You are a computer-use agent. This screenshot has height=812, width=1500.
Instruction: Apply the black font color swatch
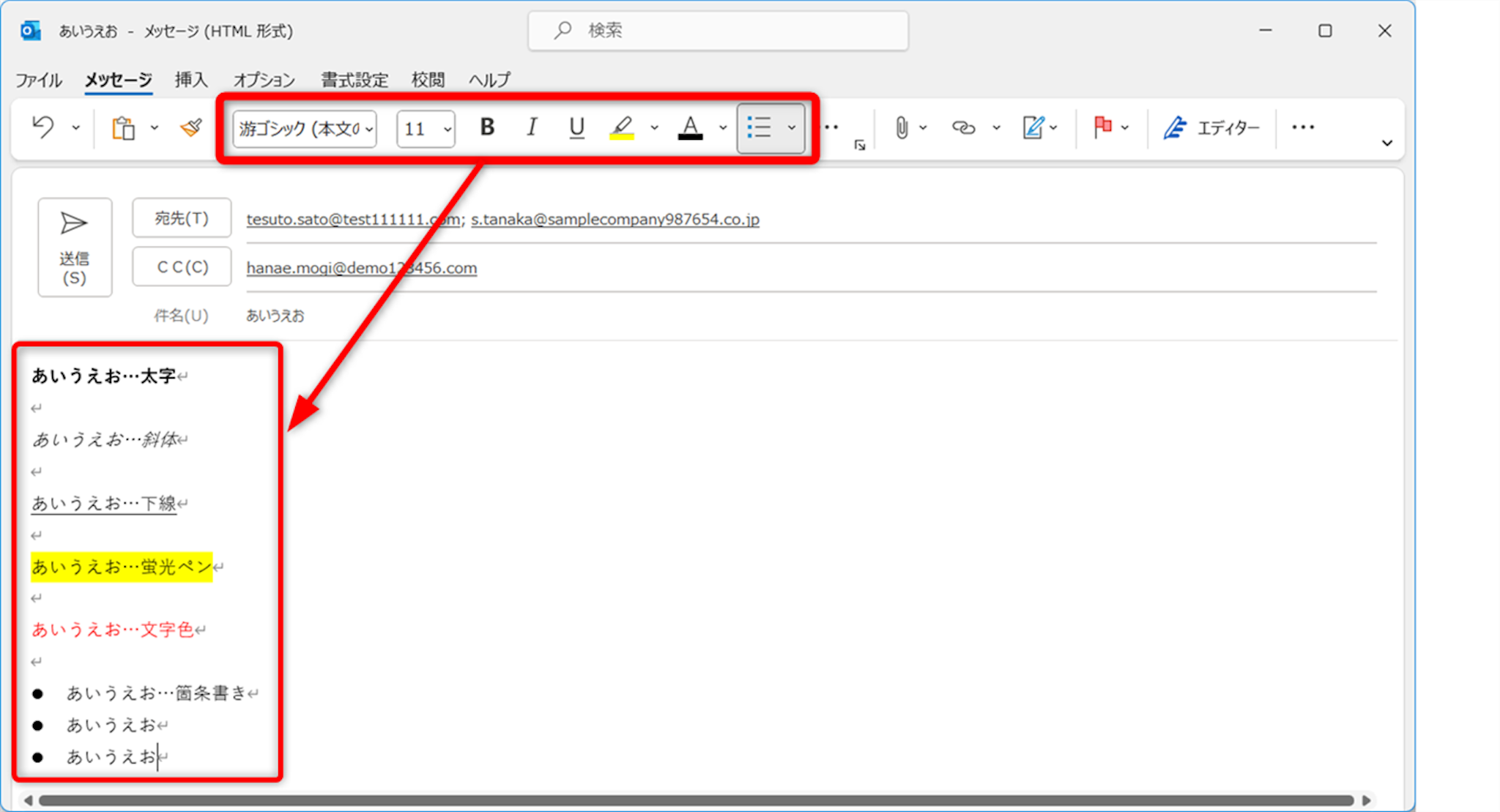[x=690, y=128]
